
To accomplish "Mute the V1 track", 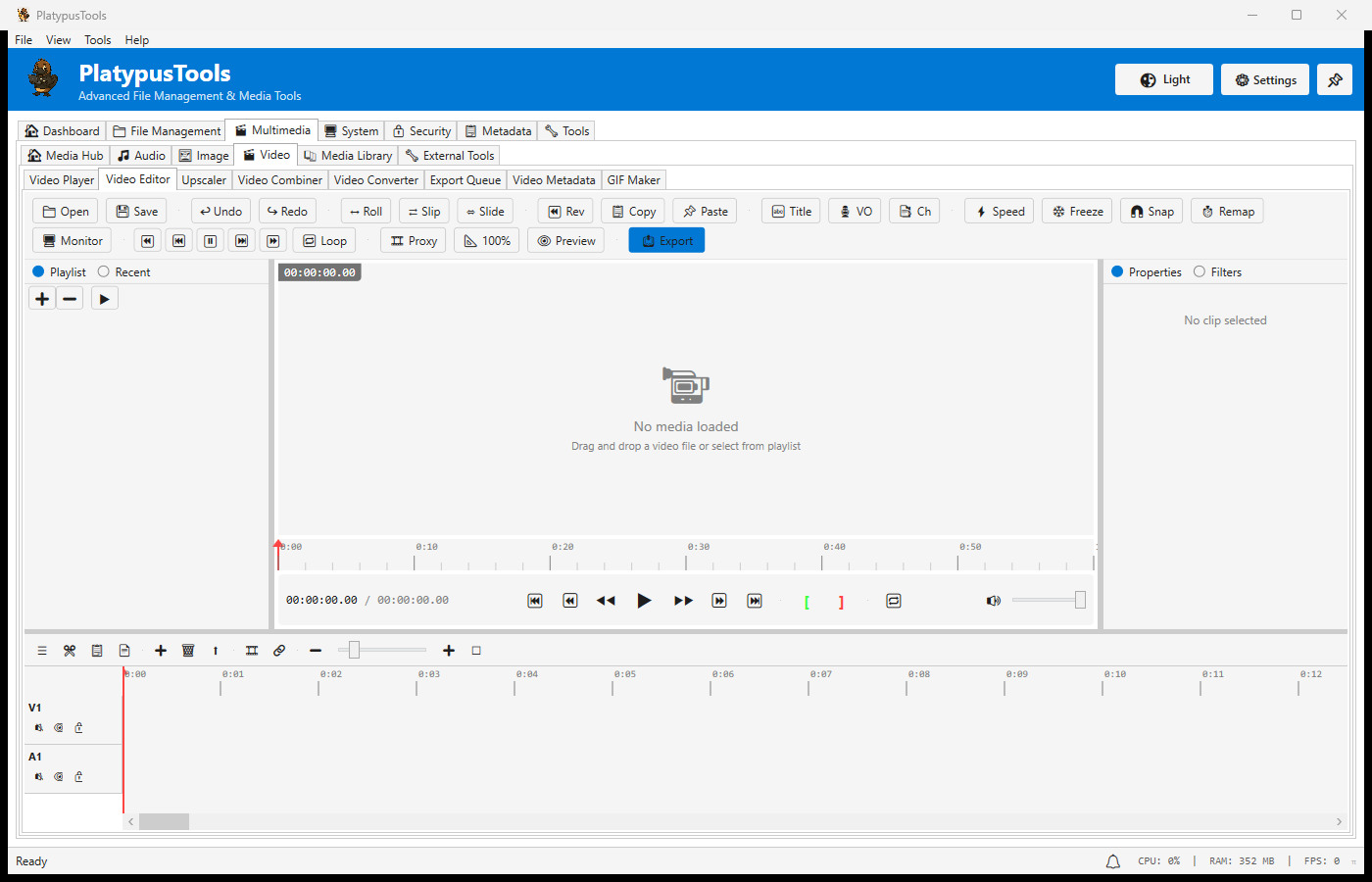I will tap(37, 727).
